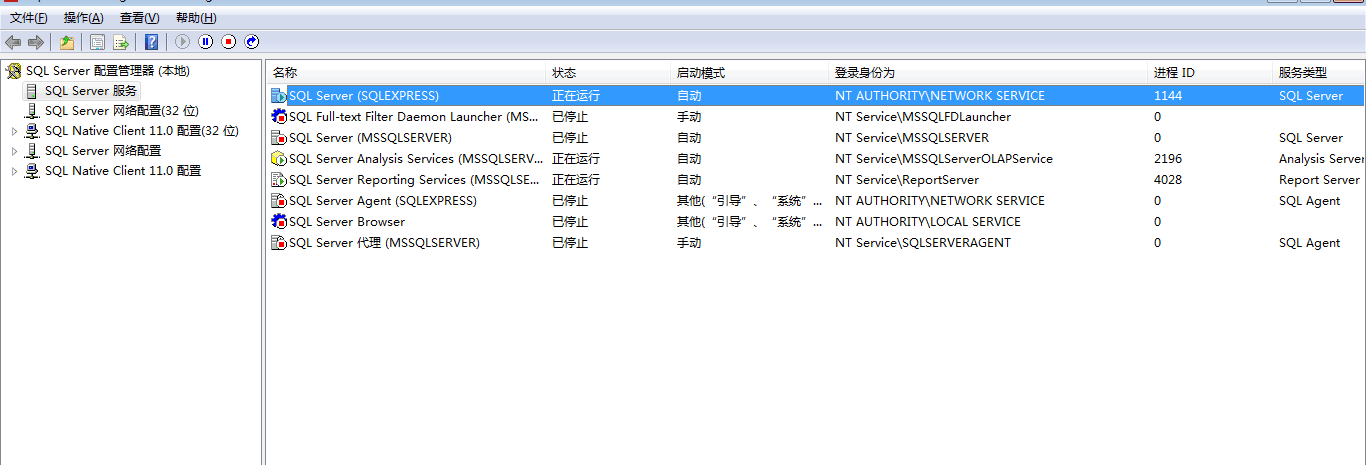Select SQL Server 网络配置(32 位) tree item
Viewport: 1366px width, 465px height.
tap(122, 111)
